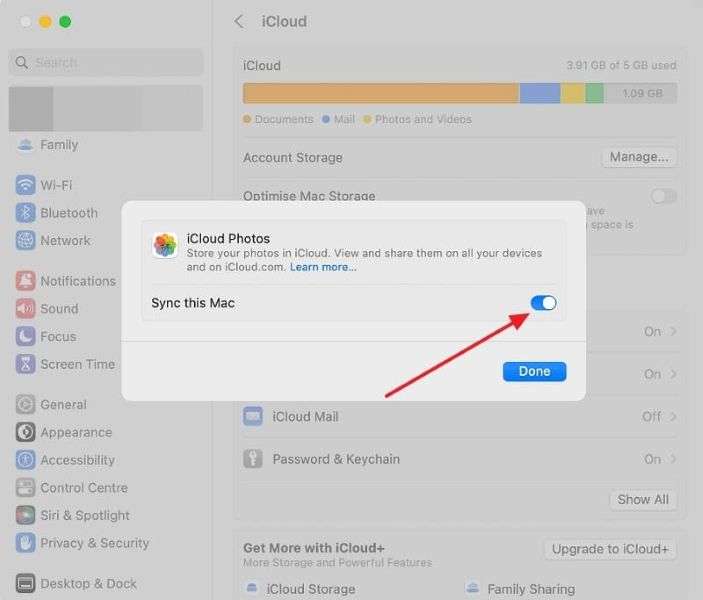This screenshot has height=600, width=703.
Task: Click the iCloud Mail envelope icon
Action: [253, 416]
